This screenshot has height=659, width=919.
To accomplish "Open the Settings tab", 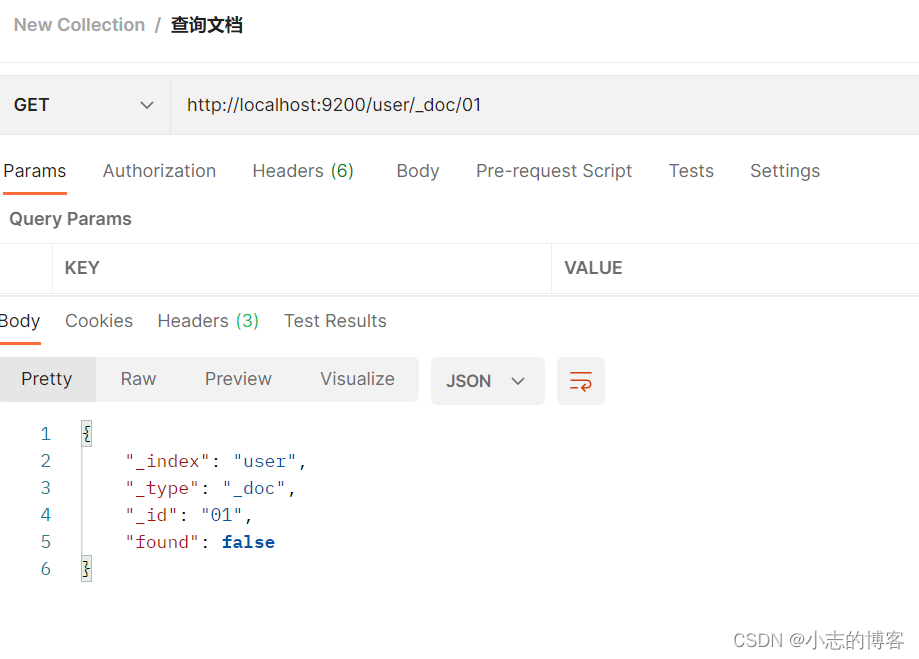I will (x=785, y=171).
